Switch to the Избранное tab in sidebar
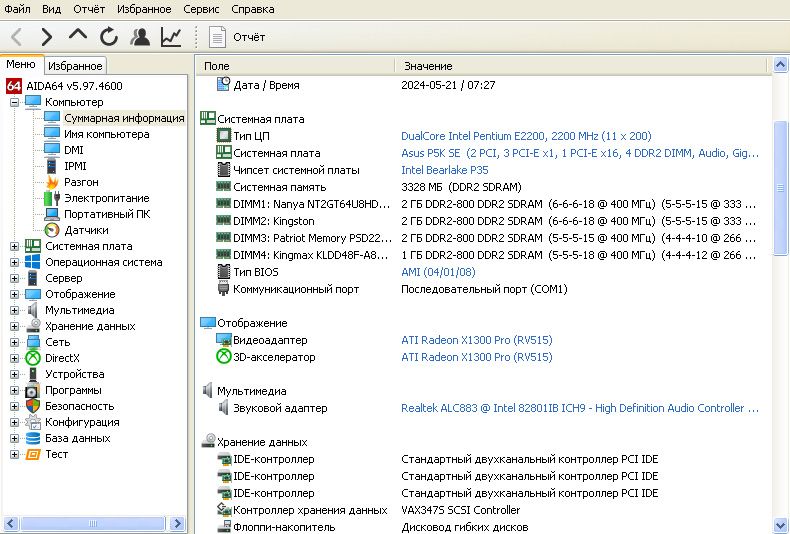Image resolution: width=790 pixels, height=534 pixels. (75, 65)
